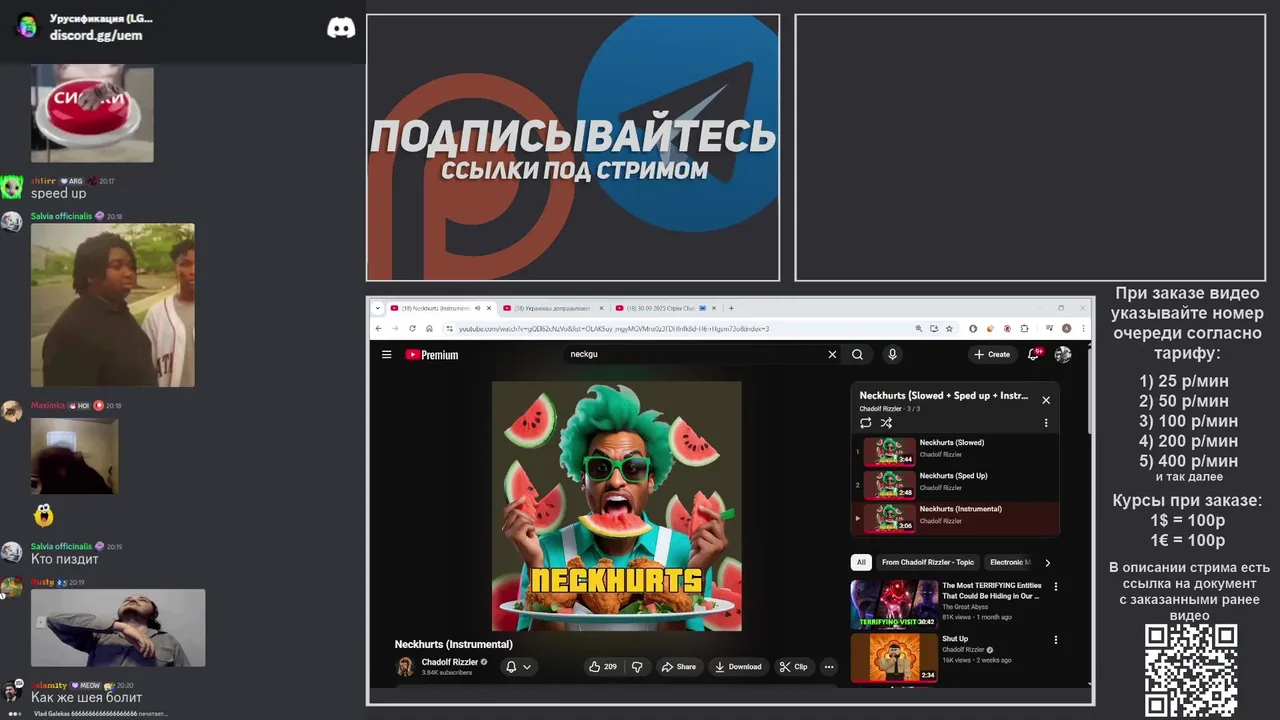Open the YouTube hamburger guide menu
Viewport: 1280px width, 720px height.
pyautogui.click(x=386, y=354)
